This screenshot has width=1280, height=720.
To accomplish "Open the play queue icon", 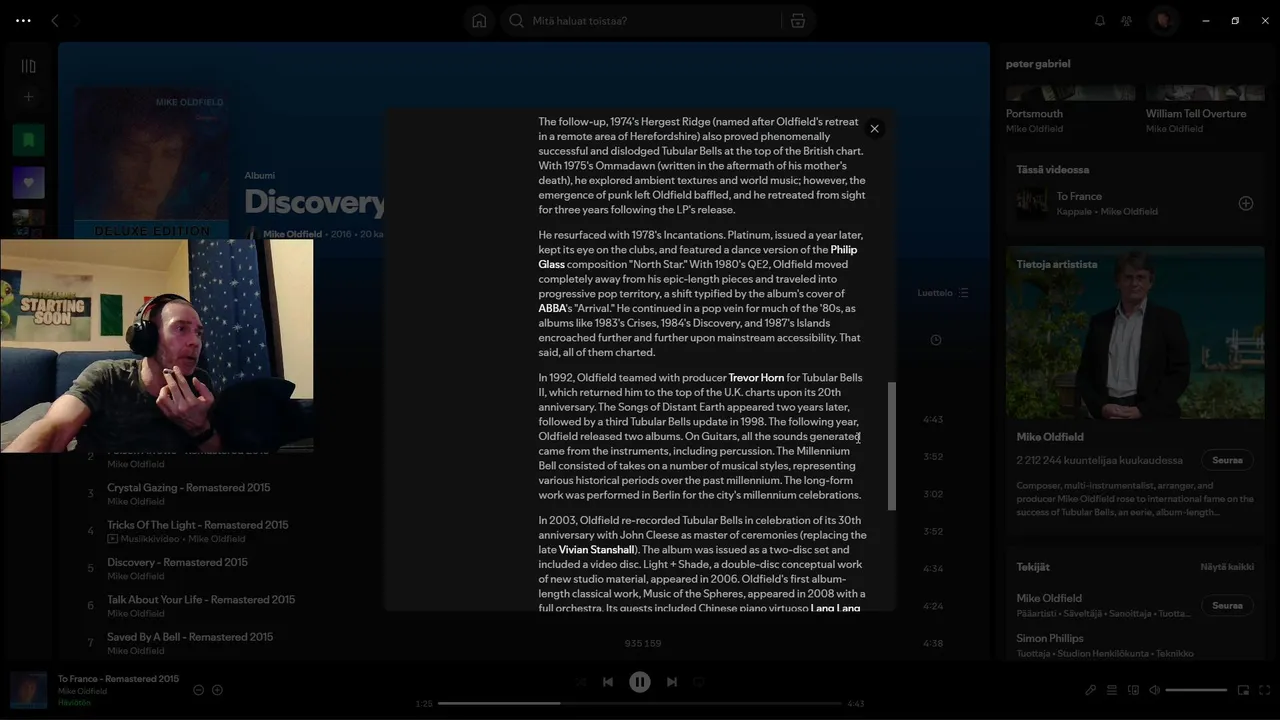I will click(x=1112, y=690).
